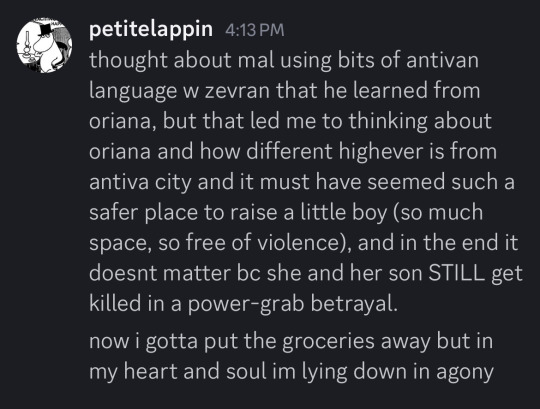Click the petitelappin username
This screenshot has height=409, width=540.
(x=151, y=30)
